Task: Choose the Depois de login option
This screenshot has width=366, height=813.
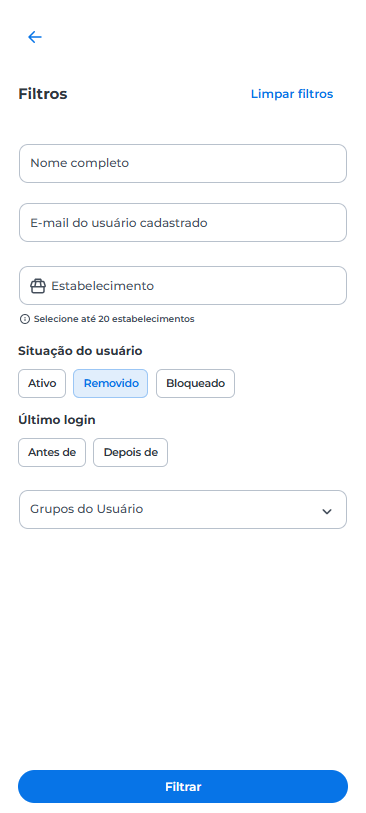Action: [131, 452]
